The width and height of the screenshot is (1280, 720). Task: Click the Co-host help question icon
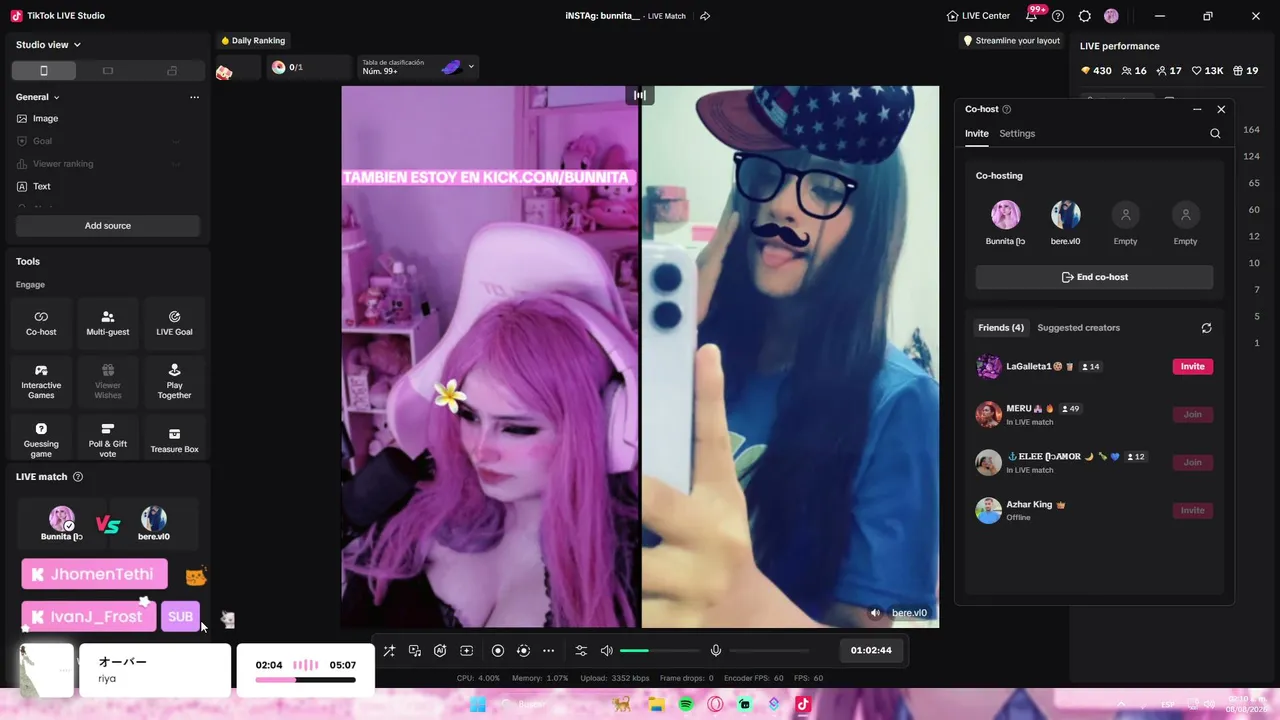coord(1007,109)
